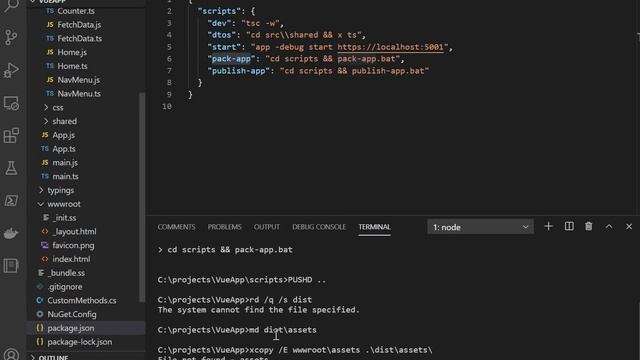Open the terminal selector '1: node' dropdown

tap(480, 227)
